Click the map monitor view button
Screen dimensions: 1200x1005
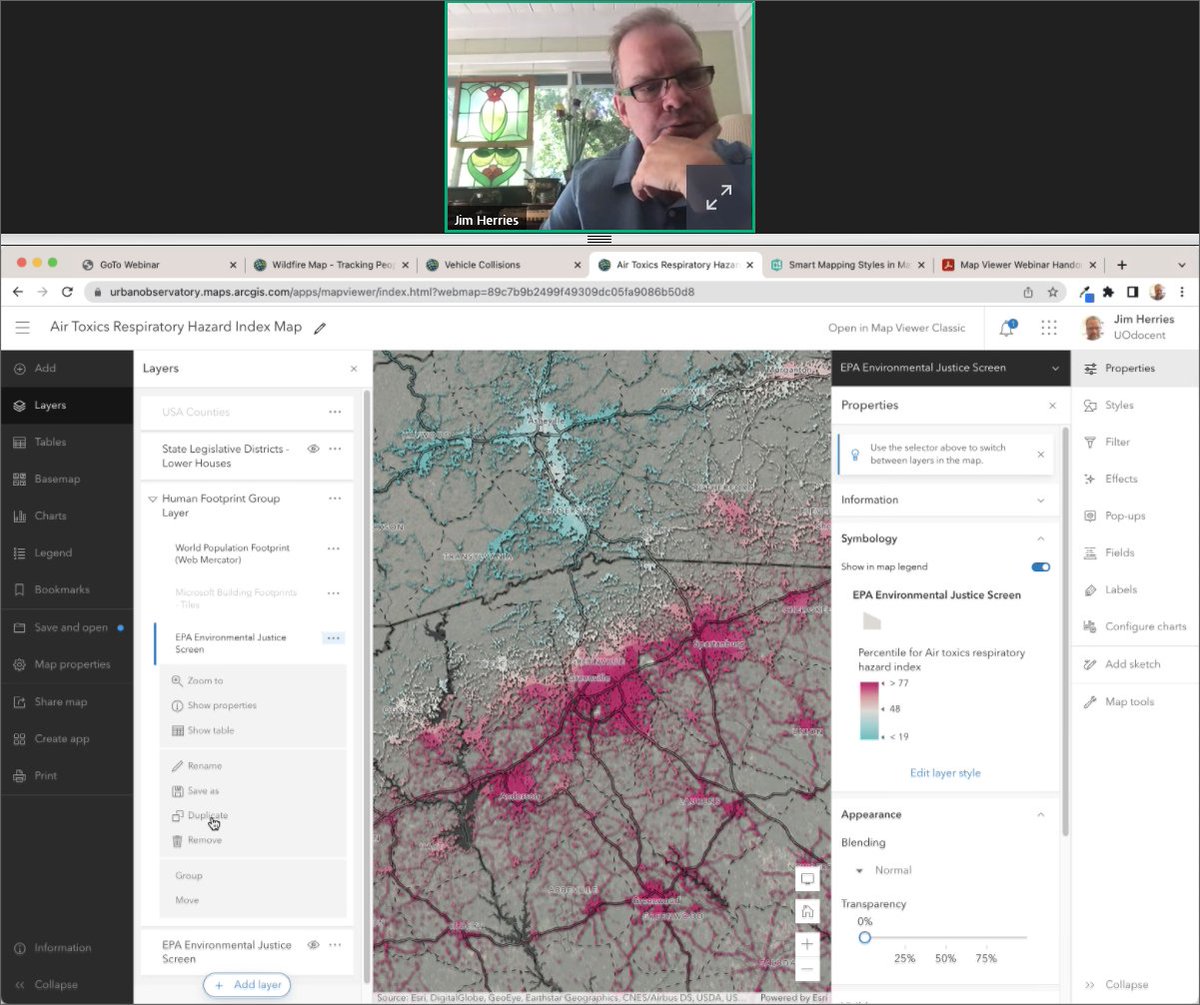[x=808, y=879]
